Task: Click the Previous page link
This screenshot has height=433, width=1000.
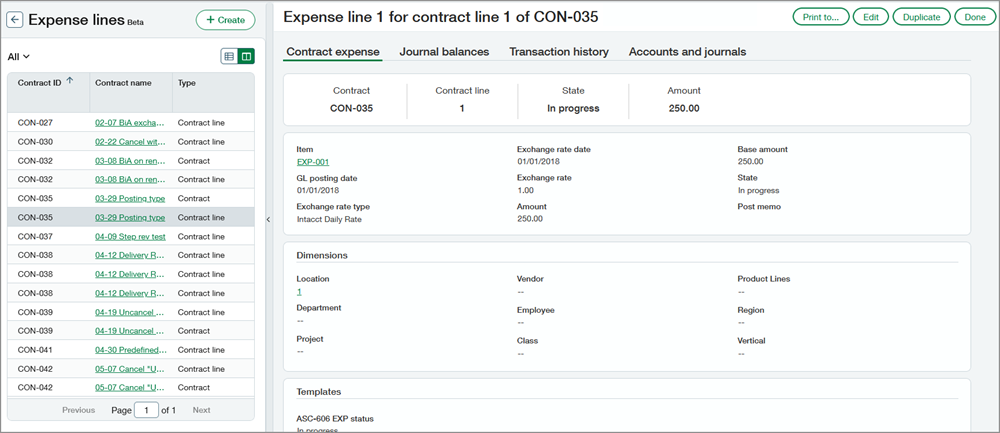Action: [78, 410]
